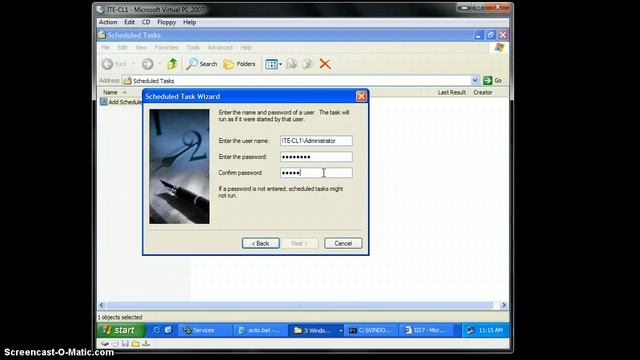
Task: Open the Virtual PC Help menu
Action: pyautogui.click(x=189, y=22)
